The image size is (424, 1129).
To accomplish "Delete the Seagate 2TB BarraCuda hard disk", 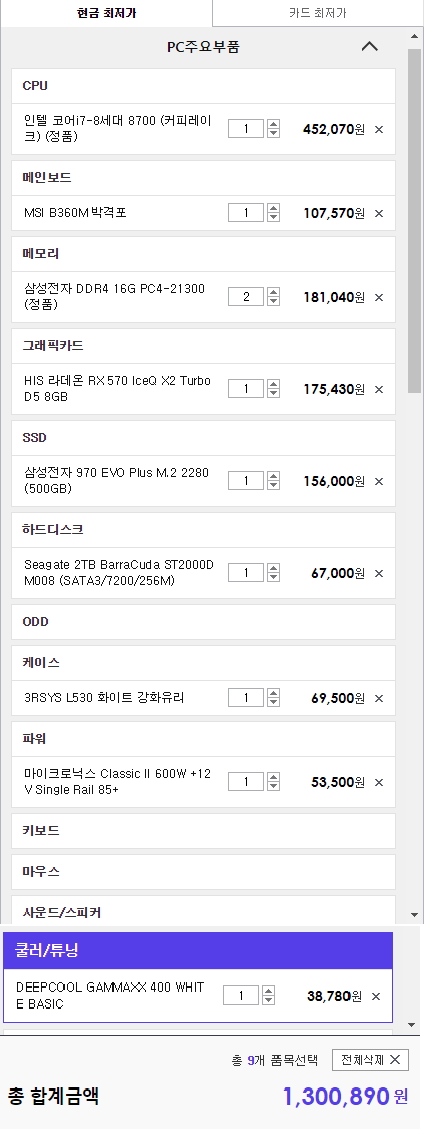I will point(379,574).
